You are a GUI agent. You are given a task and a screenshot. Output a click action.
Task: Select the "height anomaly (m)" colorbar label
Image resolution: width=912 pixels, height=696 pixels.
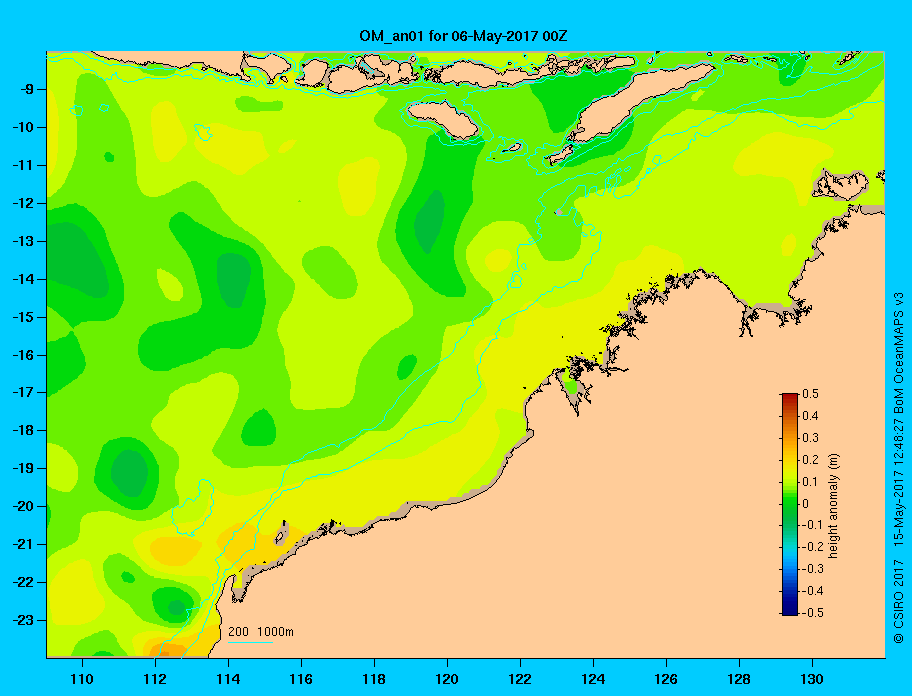(833, 506)
